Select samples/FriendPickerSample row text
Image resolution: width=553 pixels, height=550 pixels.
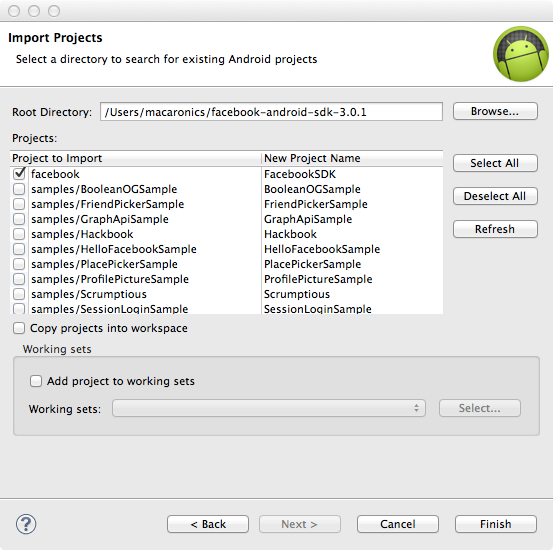click(108, 204)
